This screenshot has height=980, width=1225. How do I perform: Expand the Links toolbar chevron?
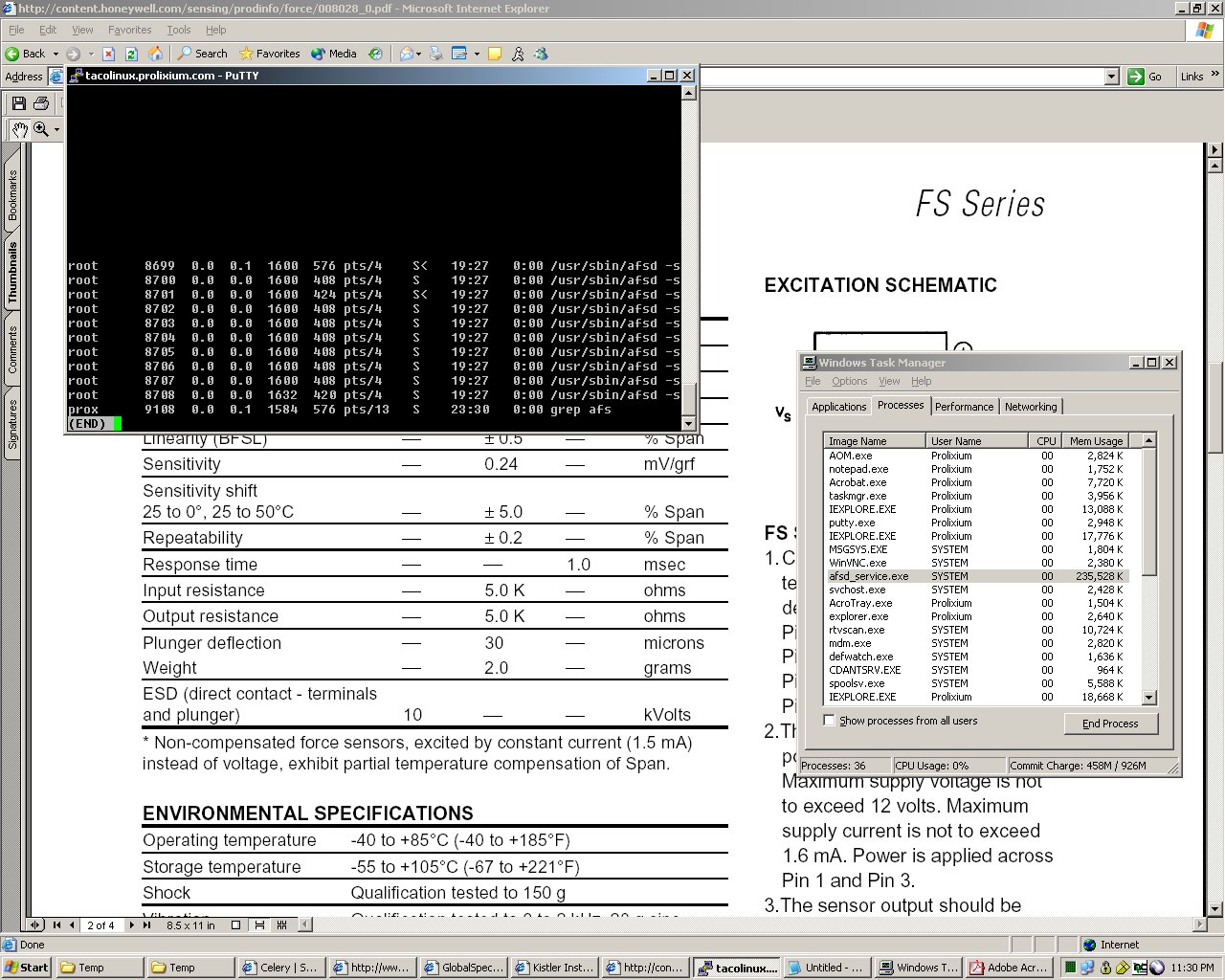[x=1215, y=75]
